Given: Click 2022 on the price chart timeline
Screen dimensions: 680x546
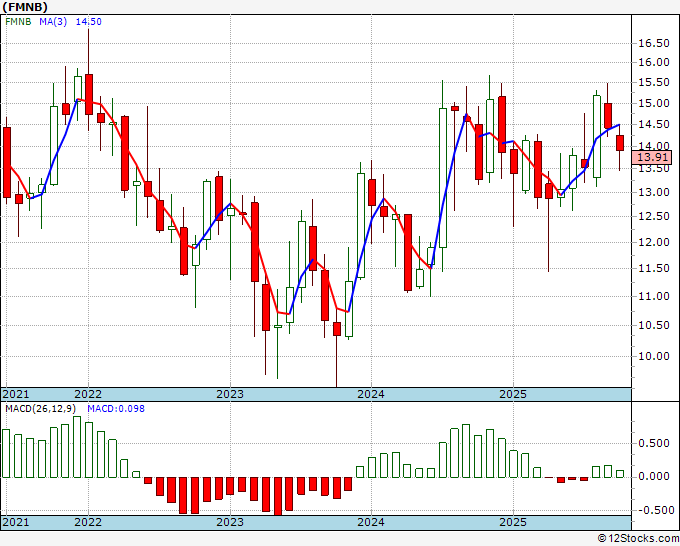Looking at the screenshot, I should click(x=88, y=394).
